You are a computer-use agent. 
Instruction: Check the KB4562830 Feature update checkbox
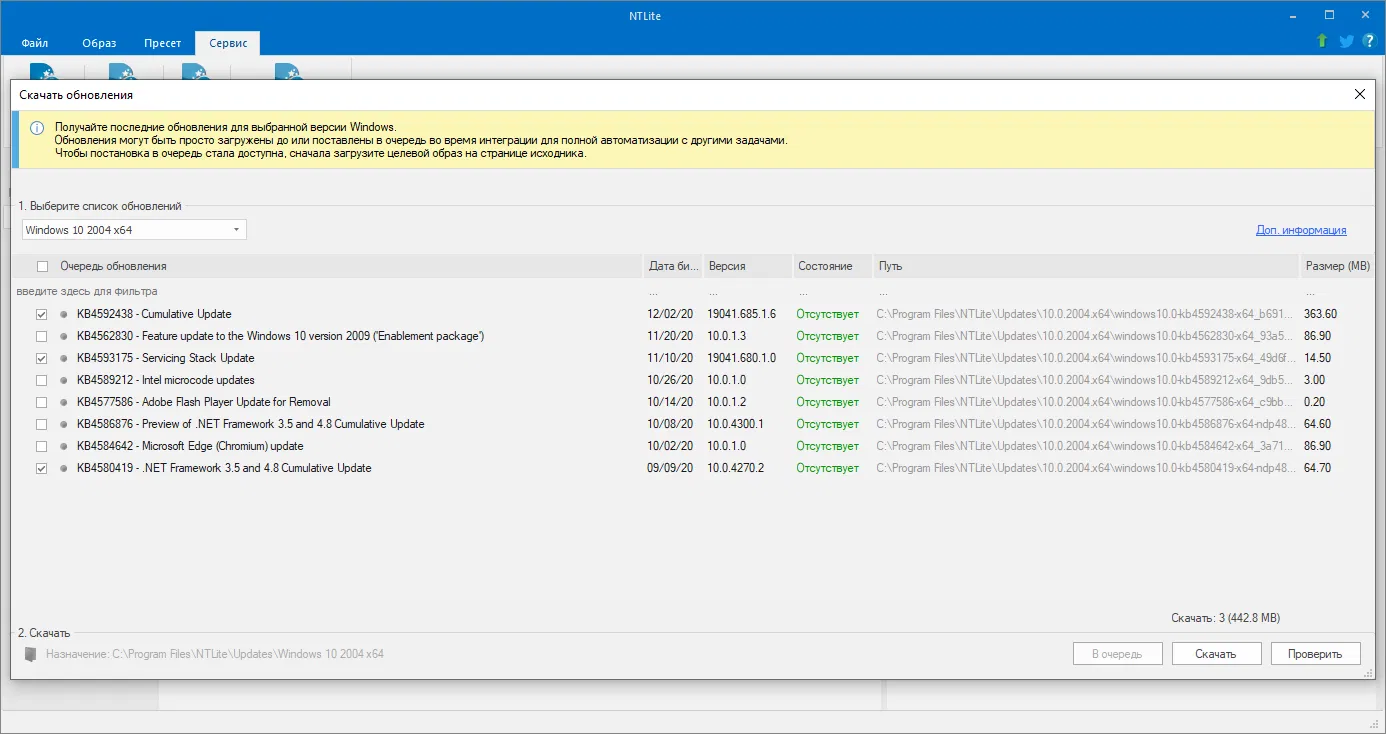tap(42, 336)
